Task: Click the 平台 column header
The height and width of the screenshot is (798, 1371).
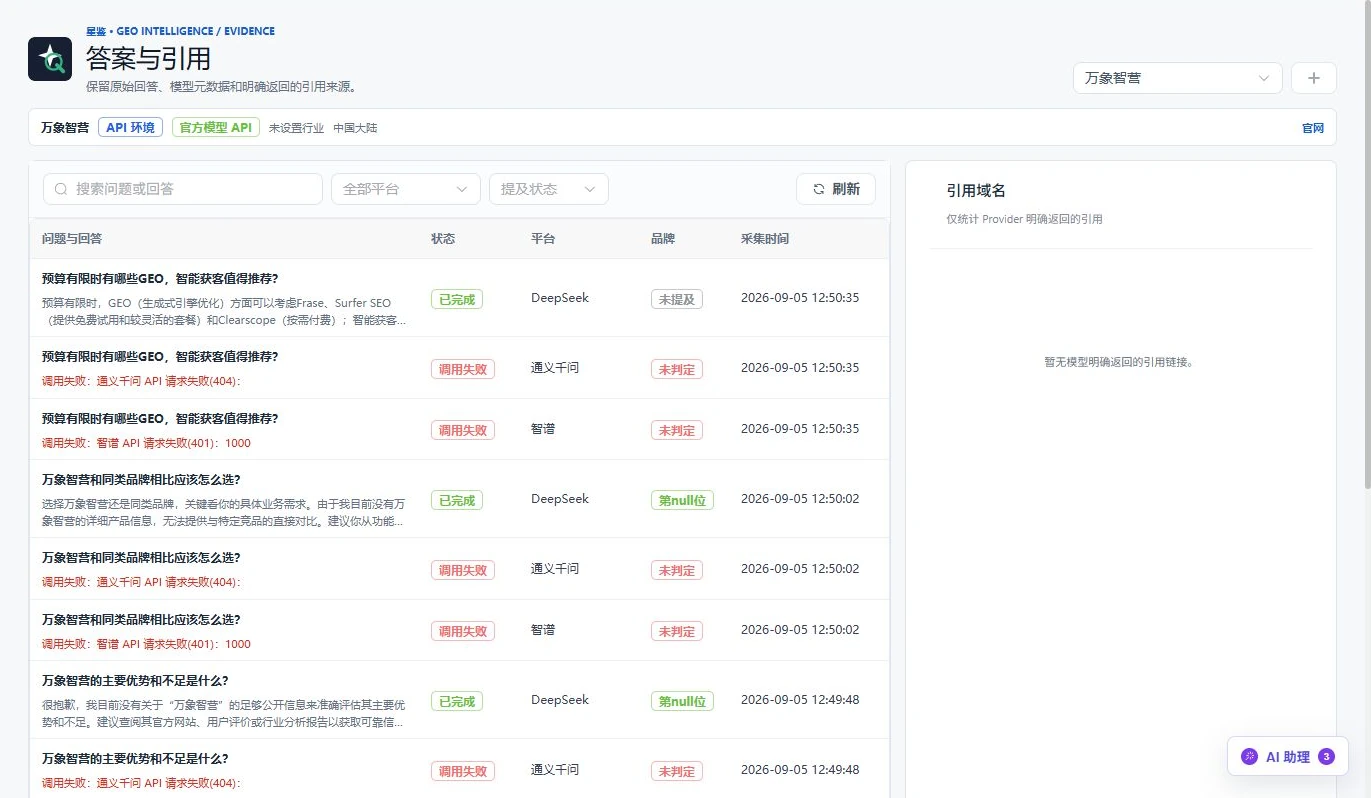Action: [543, 239]
